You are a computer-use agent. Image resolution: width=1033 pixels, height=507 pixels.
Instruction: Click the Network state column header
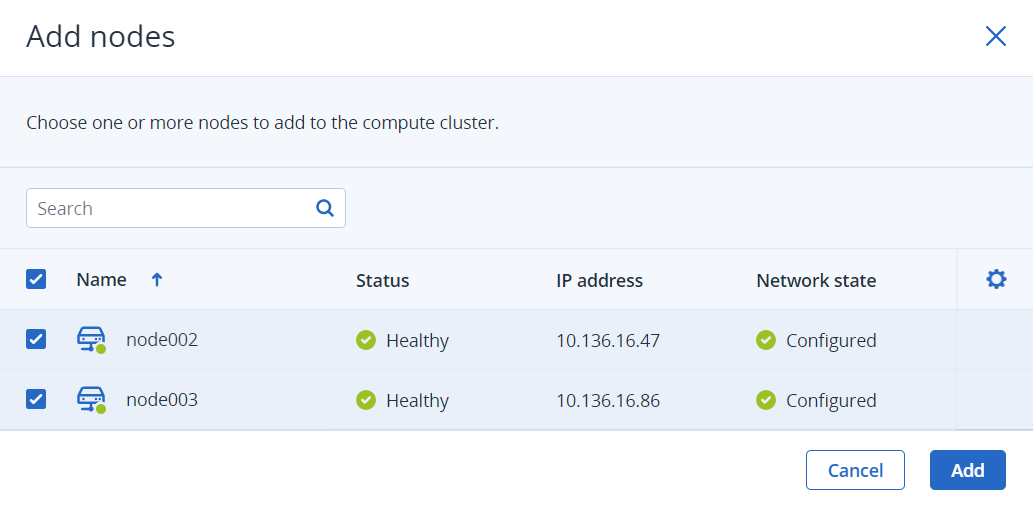coord(816,280)
